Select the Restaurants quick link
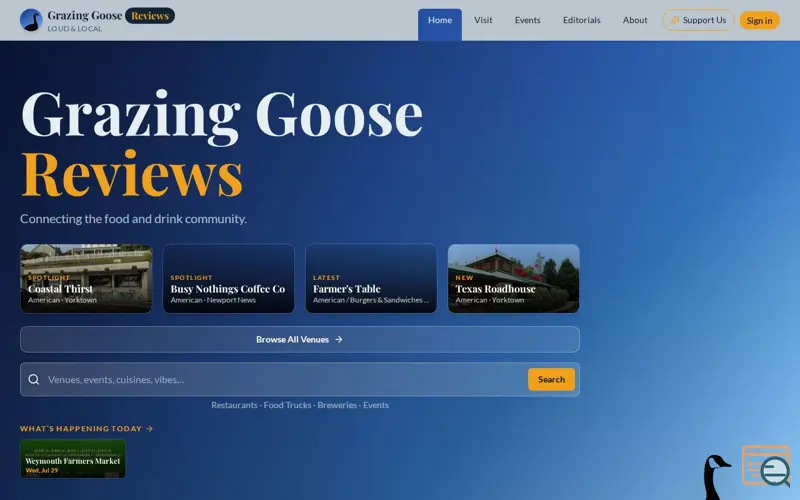The height and width of the screenshot is (500, 800). coord(234,405)
